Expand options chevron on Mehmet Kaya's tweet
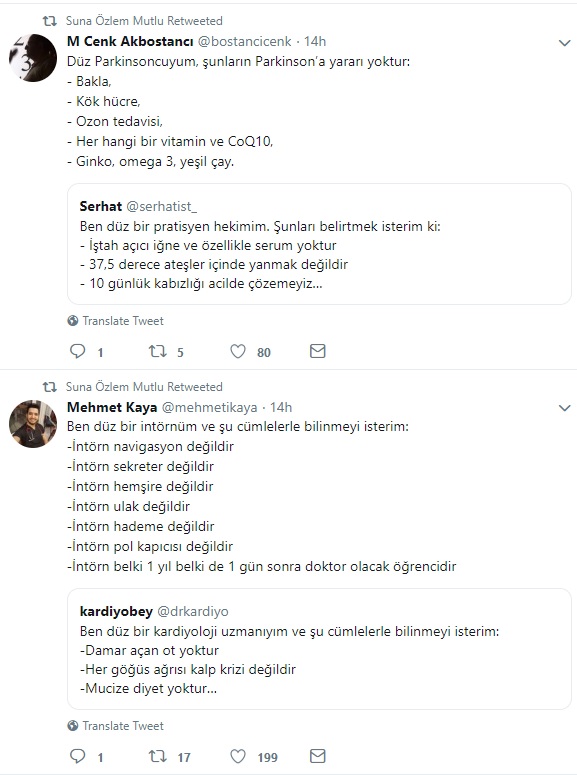The image size is (577, 775). pos(565,408)
